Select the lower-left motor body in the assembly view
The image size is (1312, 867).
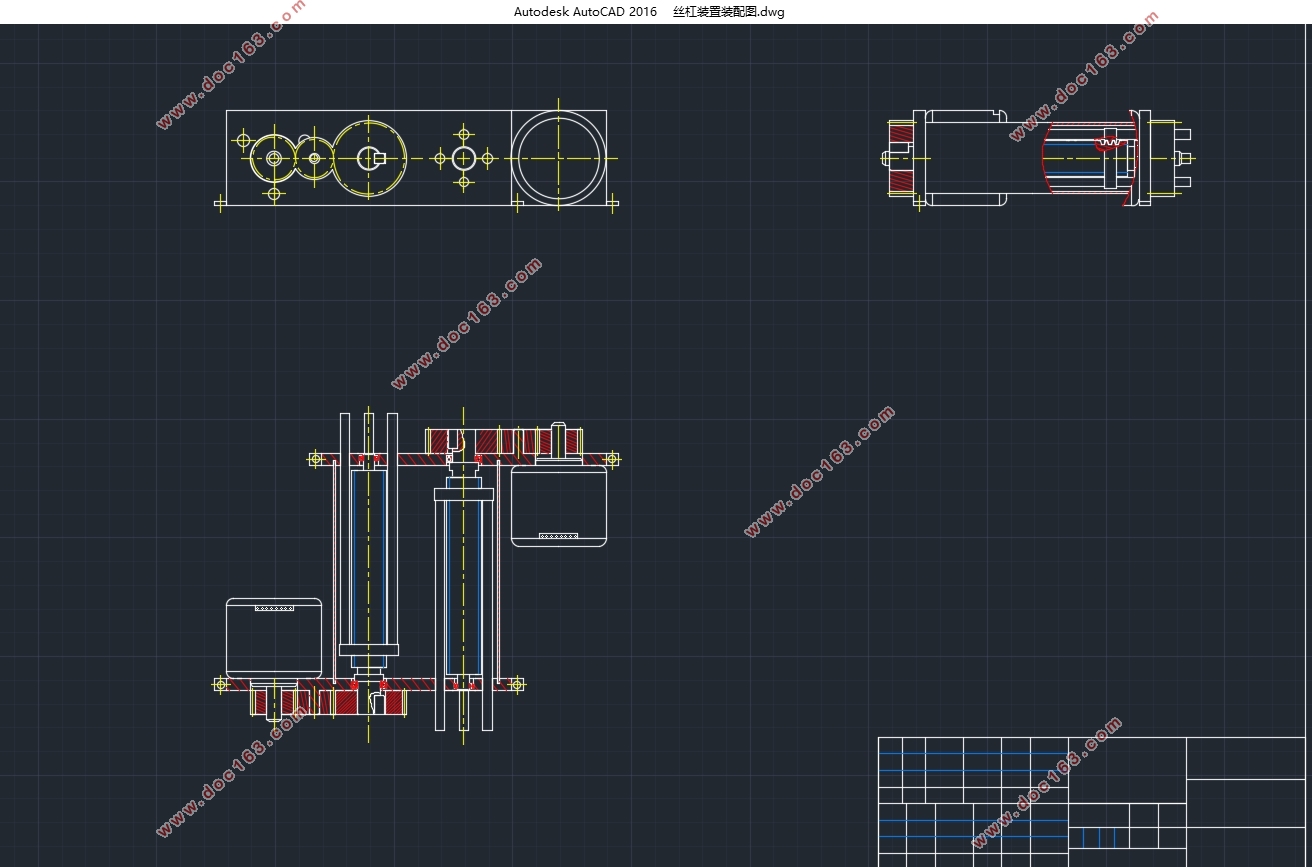[x=274, y=637]
